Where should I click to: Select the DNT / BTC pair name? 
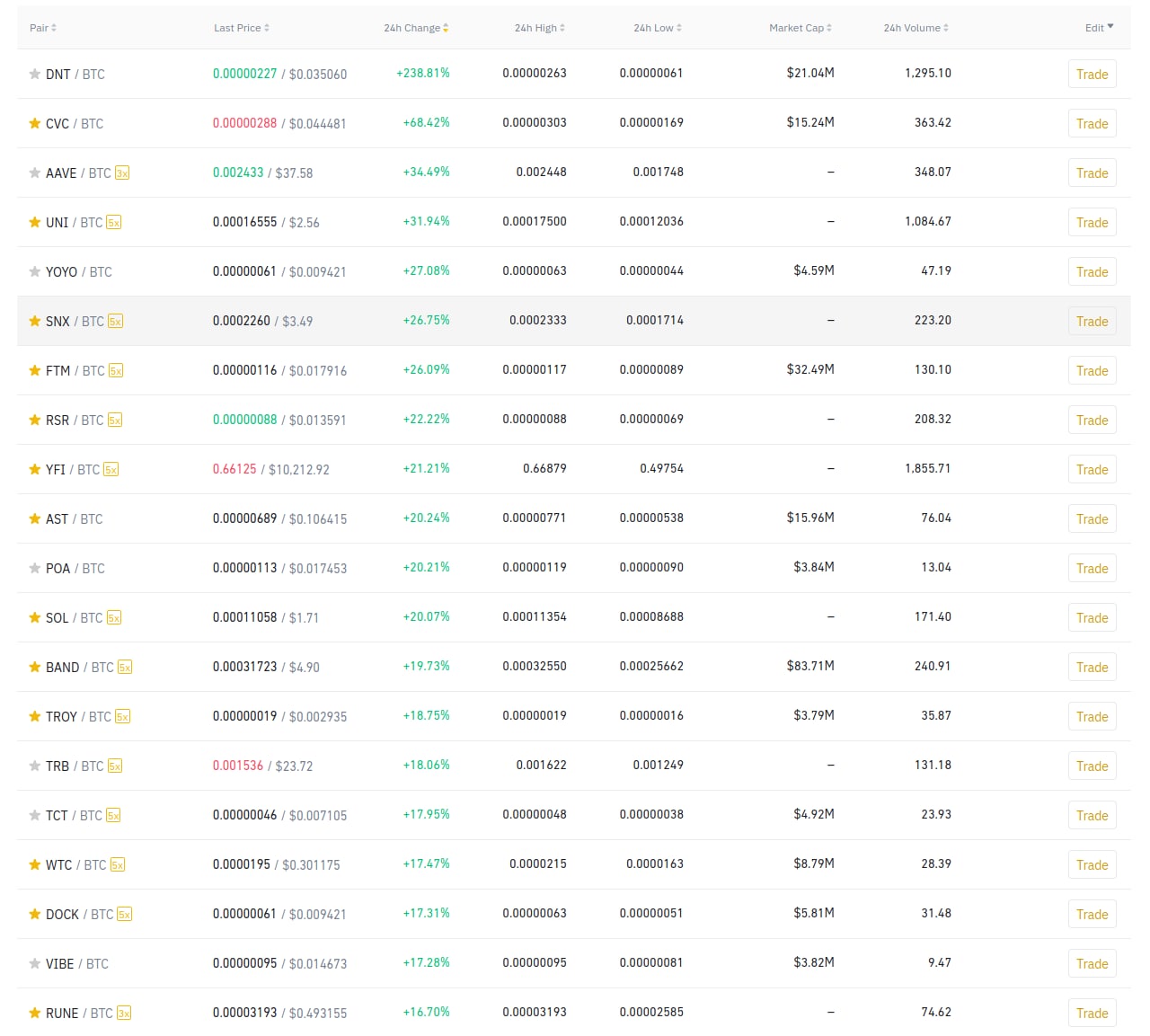(75, 75)
